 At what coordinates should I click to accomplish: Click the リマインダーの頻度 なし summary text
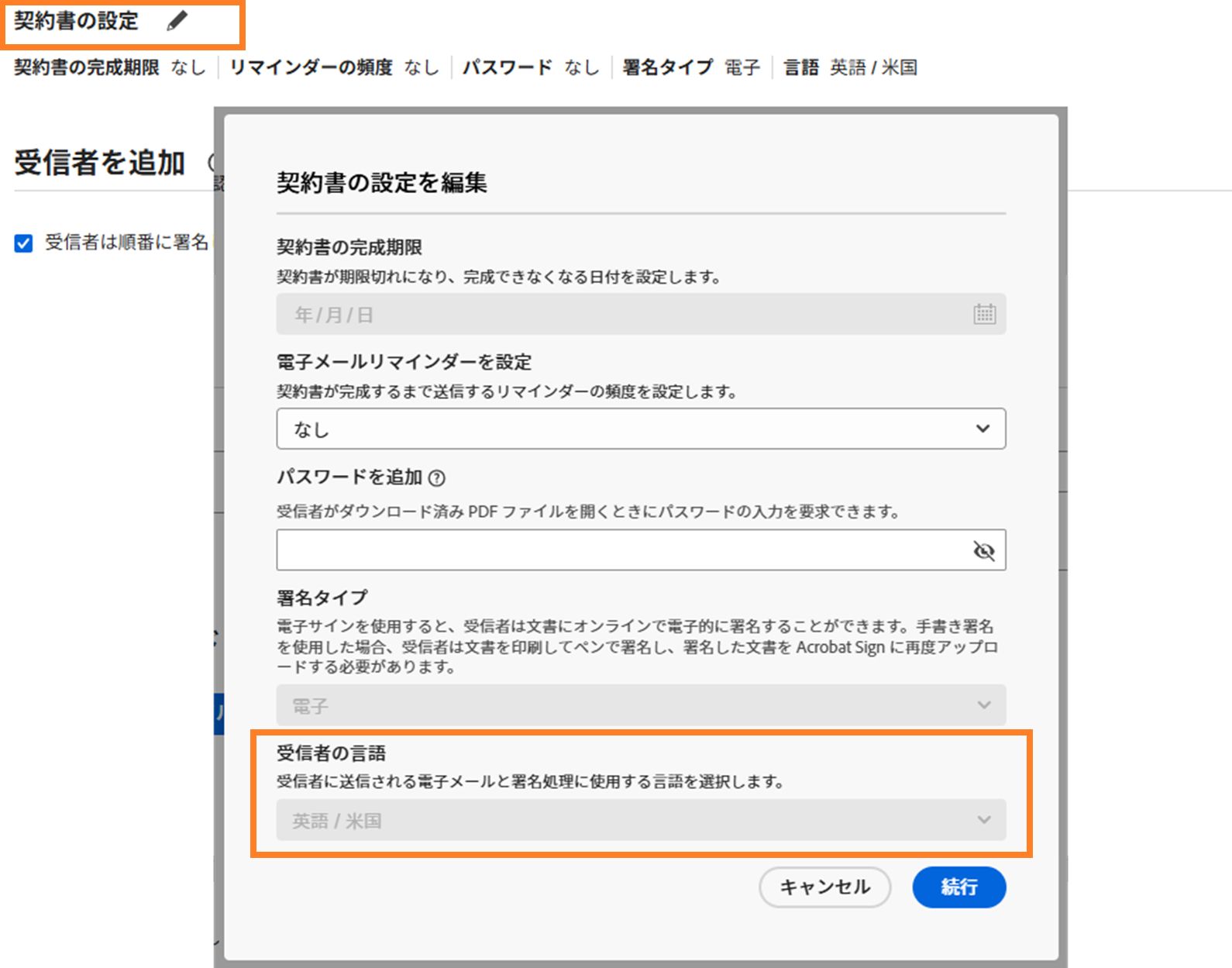[335, 67]
